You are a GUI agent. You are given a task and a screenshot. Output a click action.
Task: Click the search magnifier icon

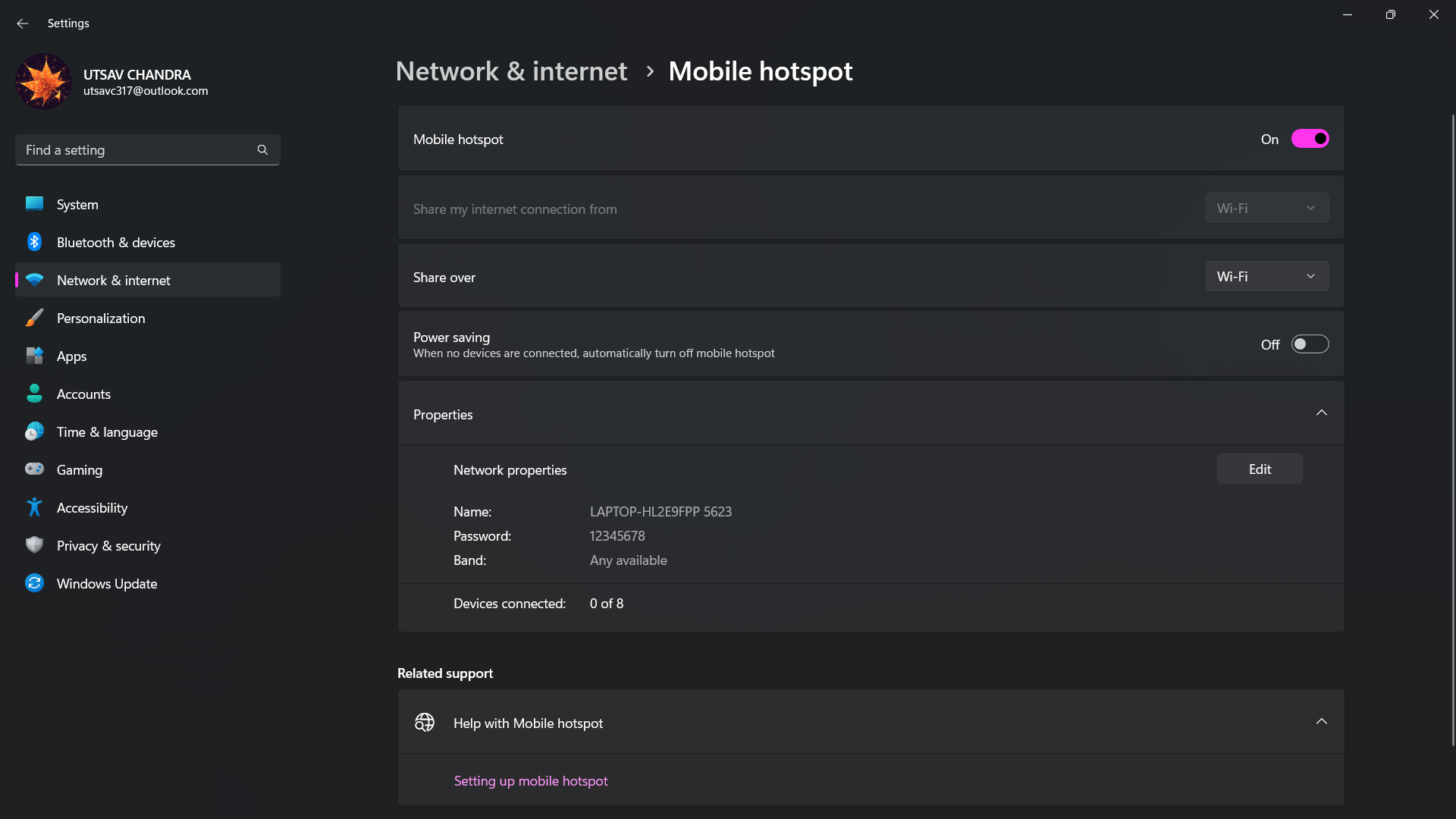tap(262, 150)
